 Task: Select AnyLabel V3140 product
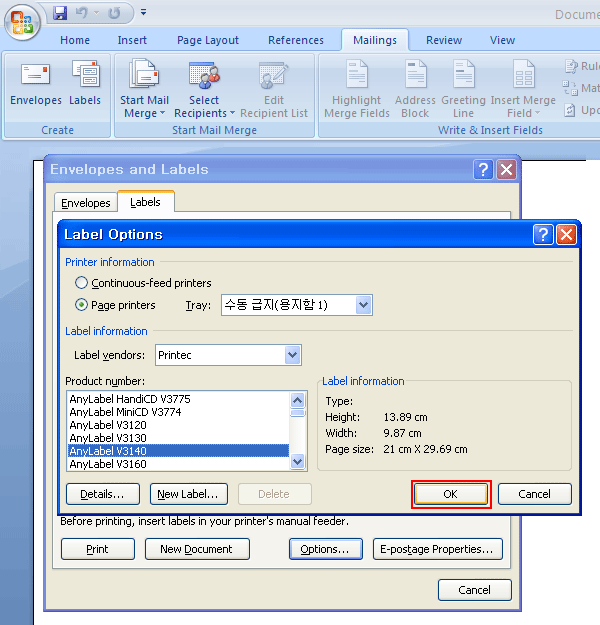click(178, 451)
